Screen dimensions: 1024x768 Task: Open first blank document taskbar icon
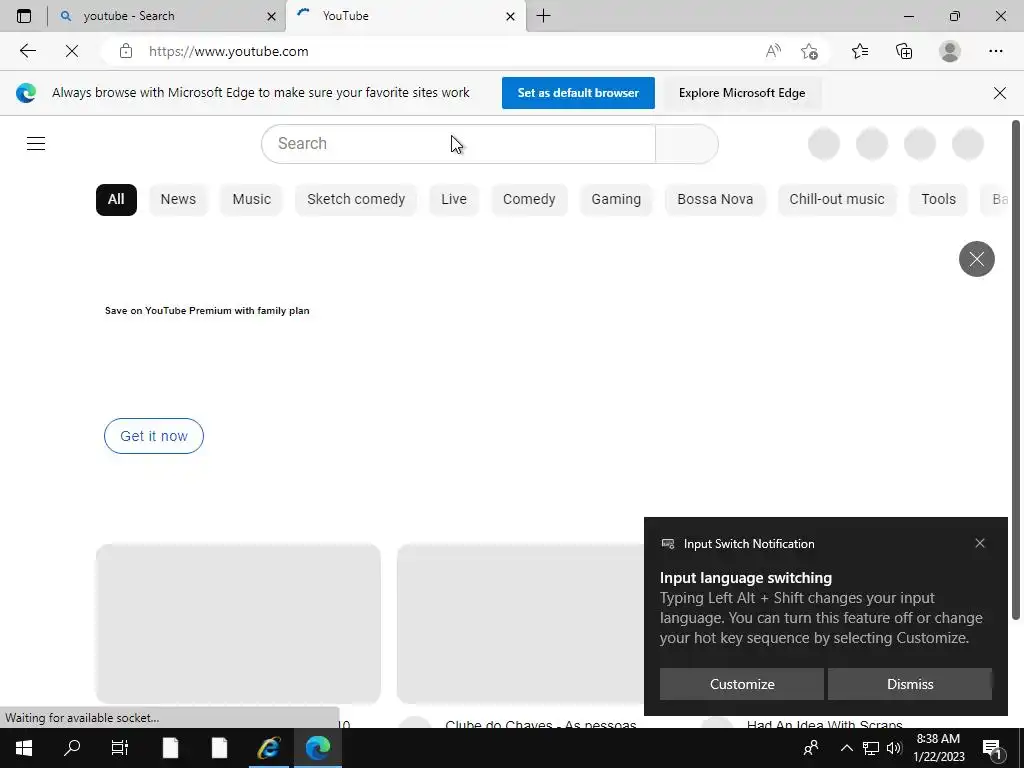(170, 748)
